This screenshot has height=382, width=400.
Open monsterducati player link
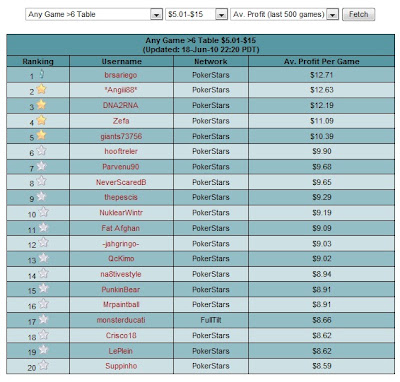[x=121, y=320]
